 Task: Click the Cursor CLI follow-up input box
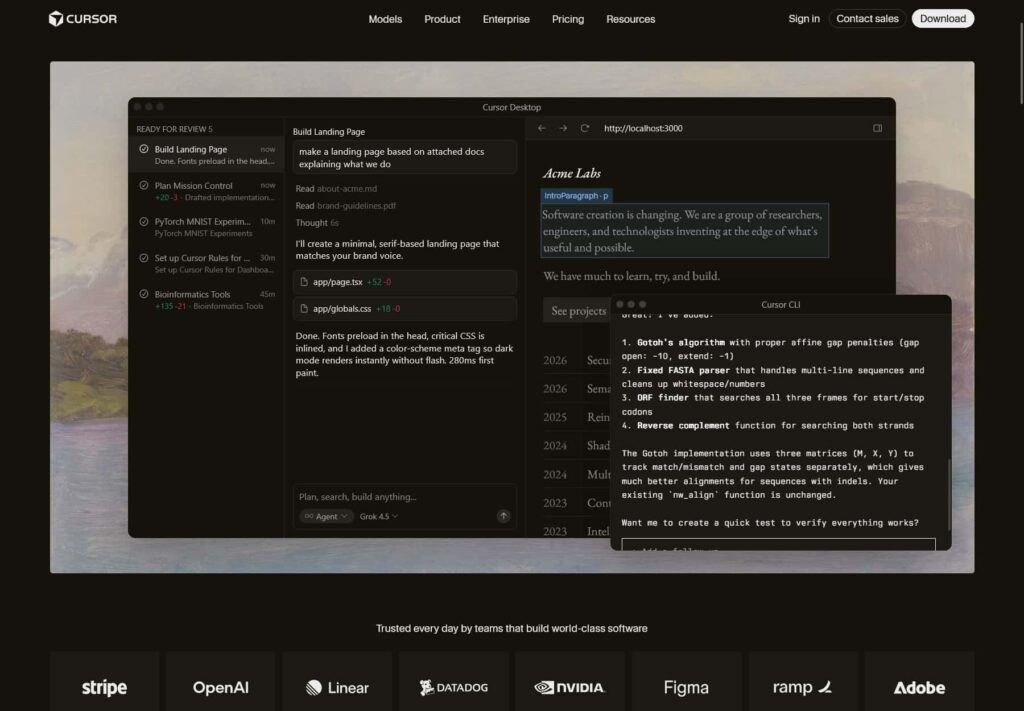[x=778, y=545]
